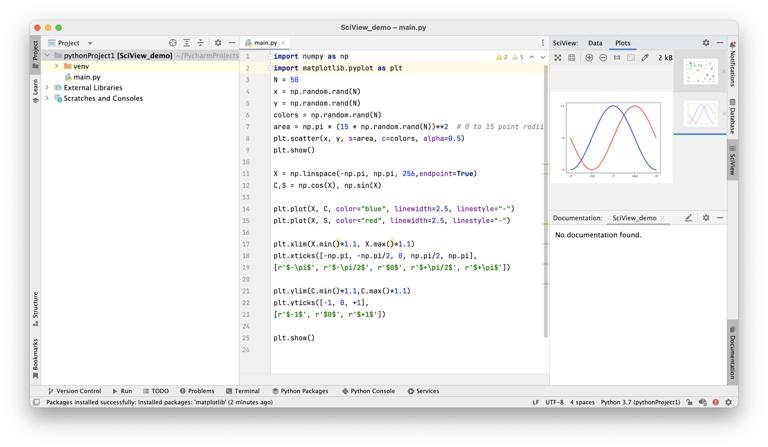The image size is (768, 447).
Task: Open Python Console tool window
Action: (368, 391)
